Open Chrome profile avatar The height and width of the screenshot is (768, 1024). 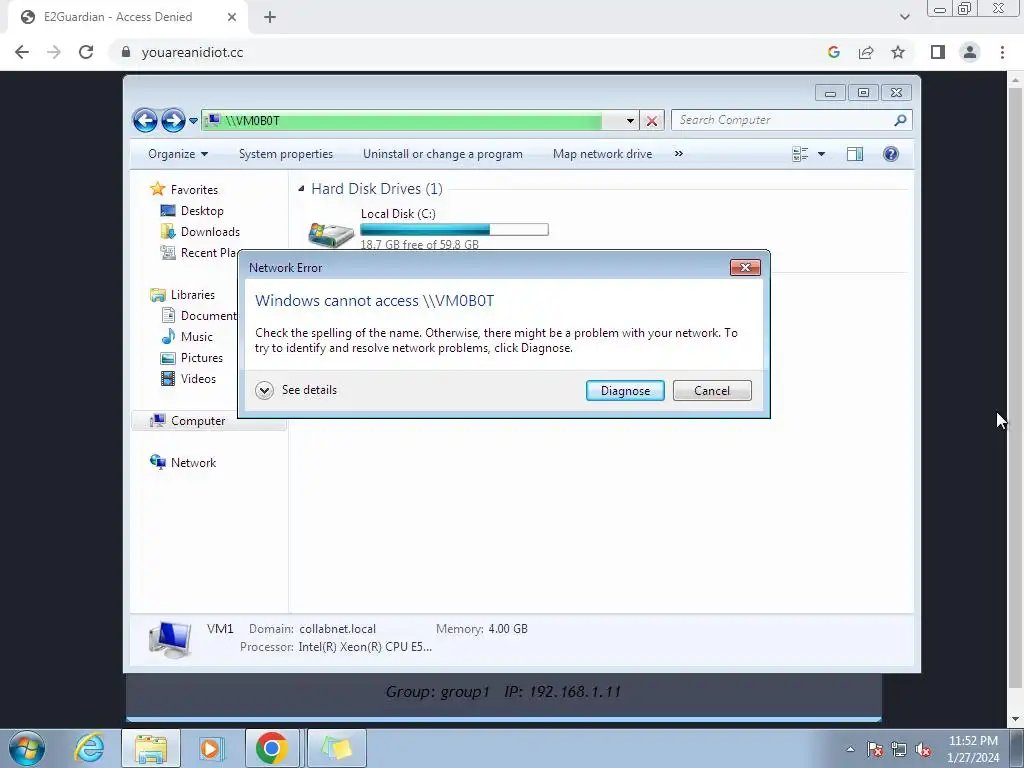coord(970,52)
